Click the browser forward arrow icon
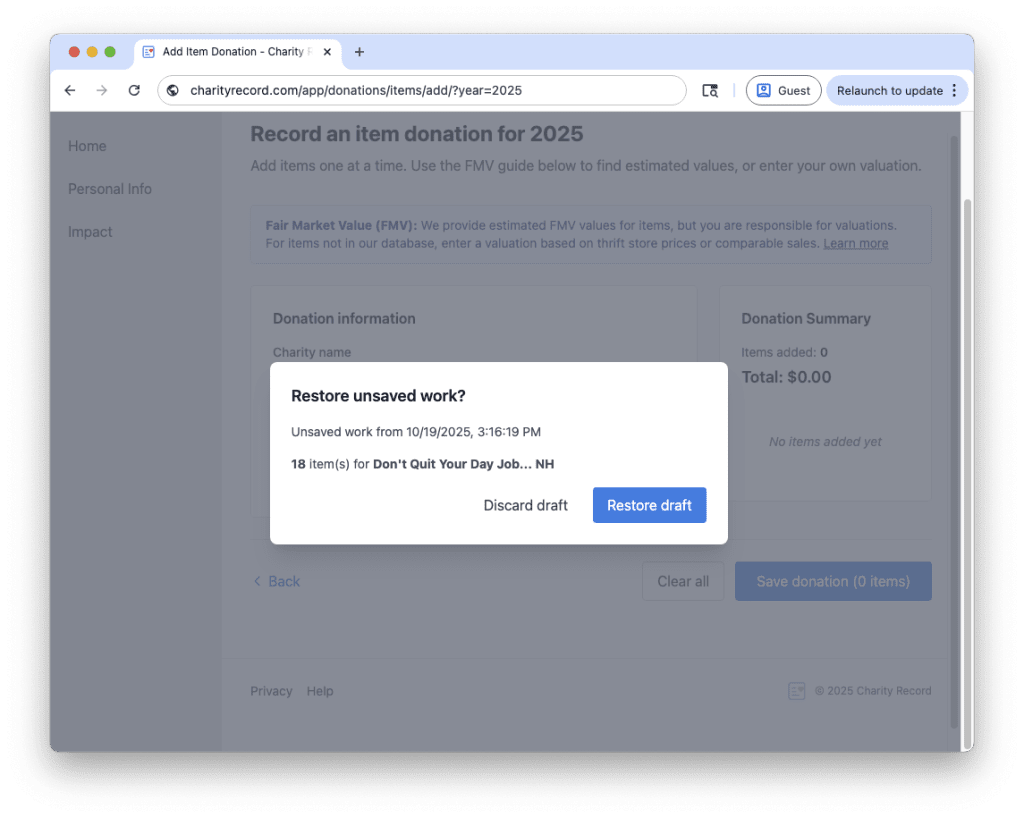Image resolution: width=1024 pixels, height=818 pixels. pos(101,91)
